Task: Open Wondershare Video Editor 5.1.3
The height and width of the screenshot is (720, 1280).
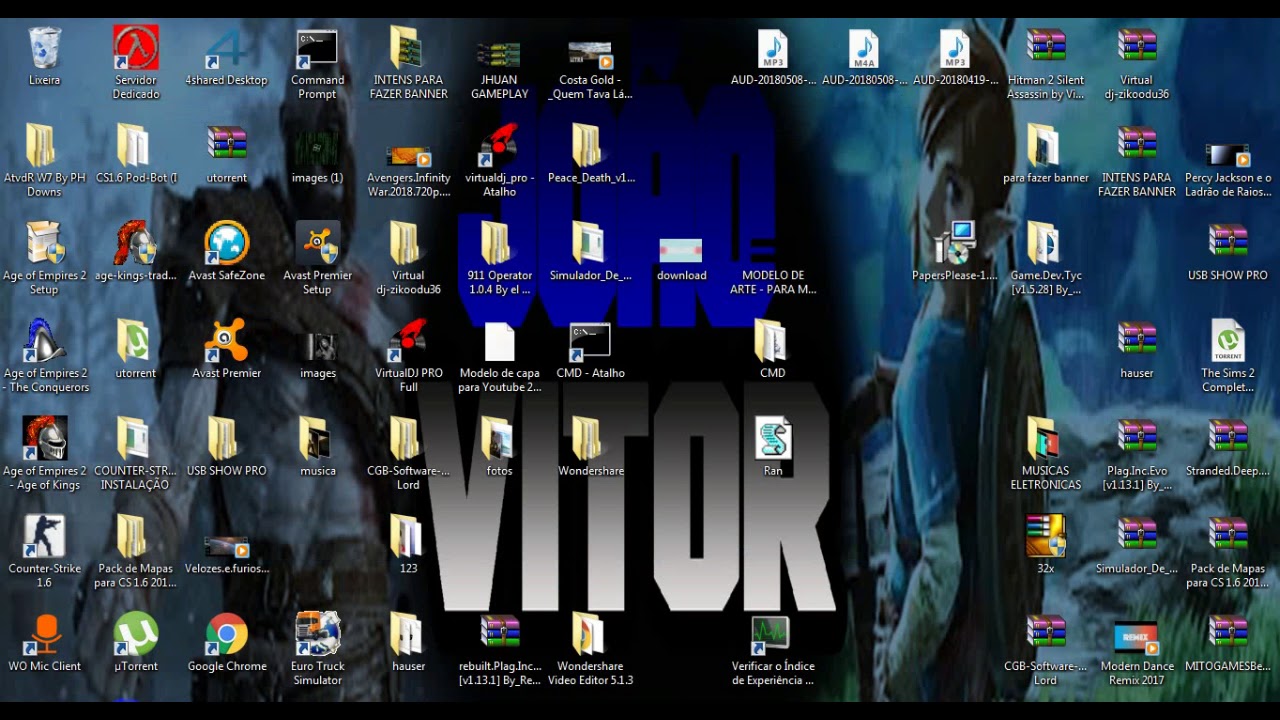Action: (590, 635)
